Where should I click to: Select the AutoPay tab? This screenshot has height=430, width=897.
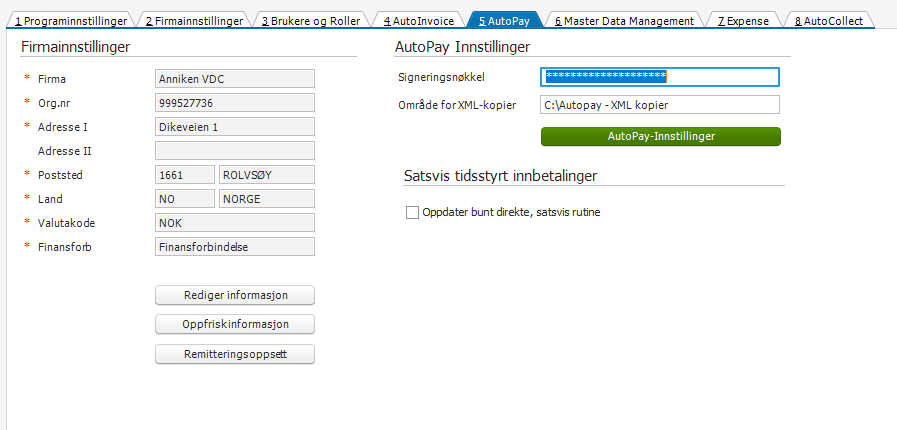point(505,20)
